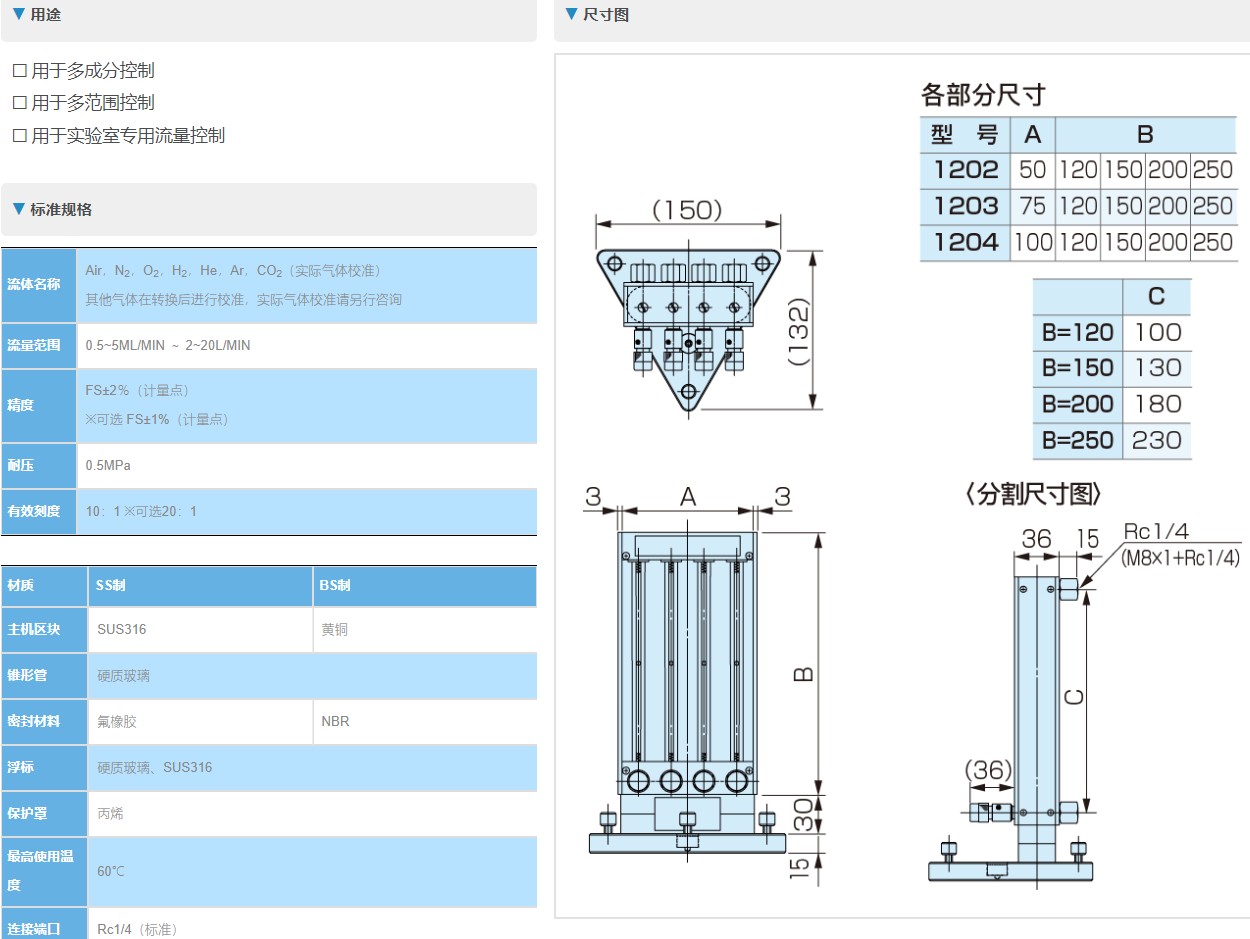Click the blue triangle beside 尺寸图 heading

(x=572, y=14)
